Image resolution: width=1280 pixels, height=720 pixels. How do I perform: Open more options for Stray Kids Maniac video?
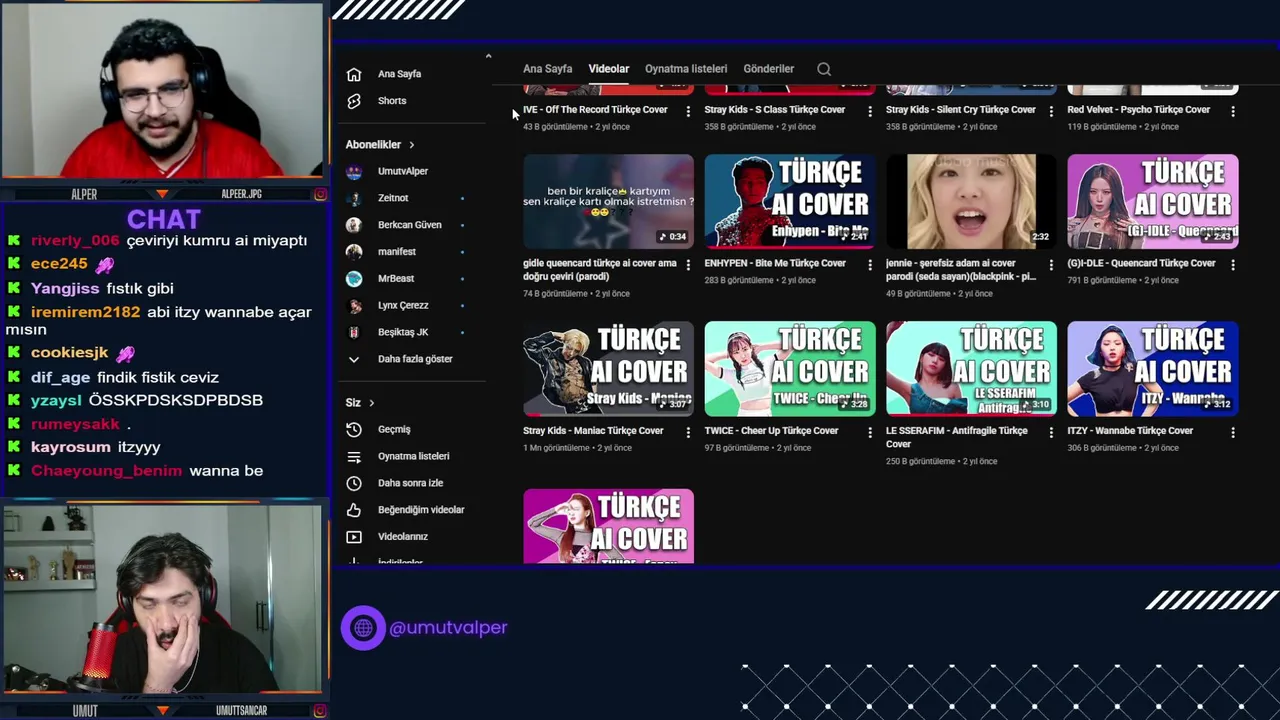click(x=688, y=432)
